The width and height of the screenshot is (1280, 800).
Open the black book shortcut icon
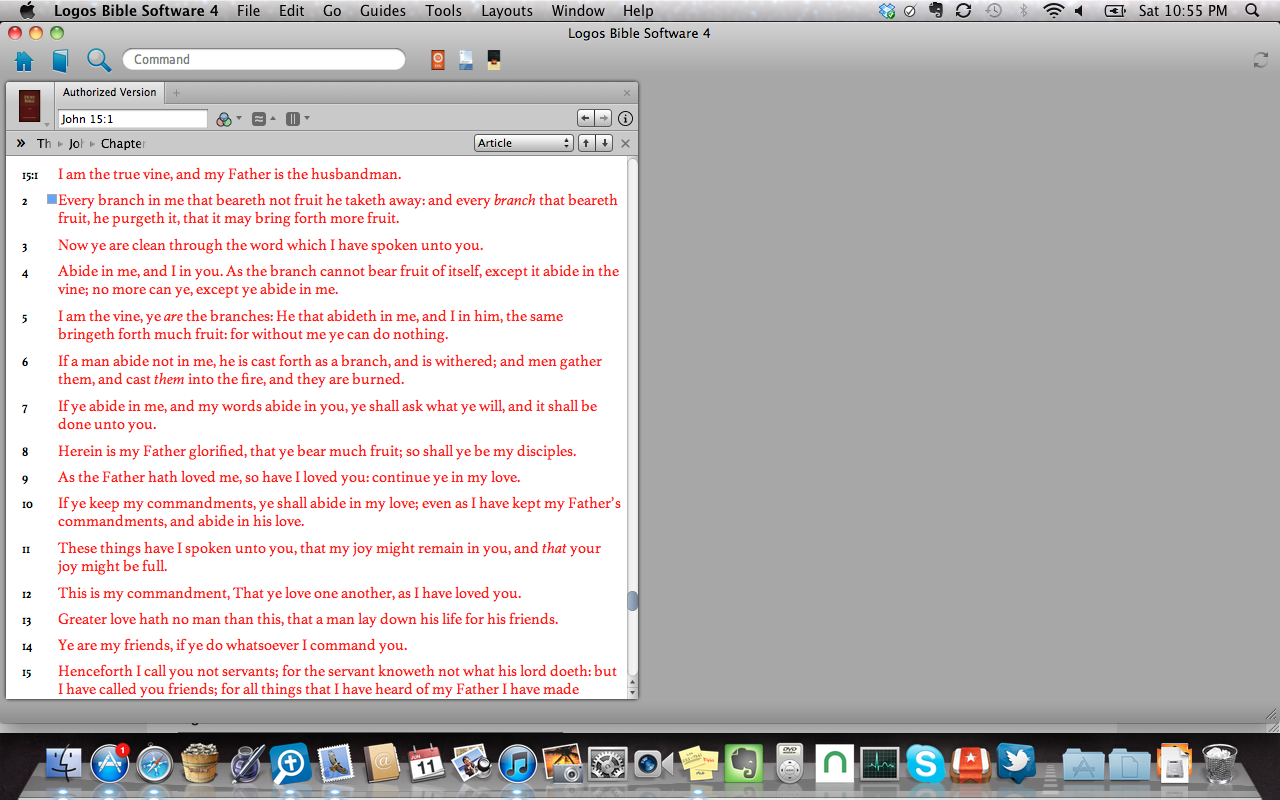point(494,60)
